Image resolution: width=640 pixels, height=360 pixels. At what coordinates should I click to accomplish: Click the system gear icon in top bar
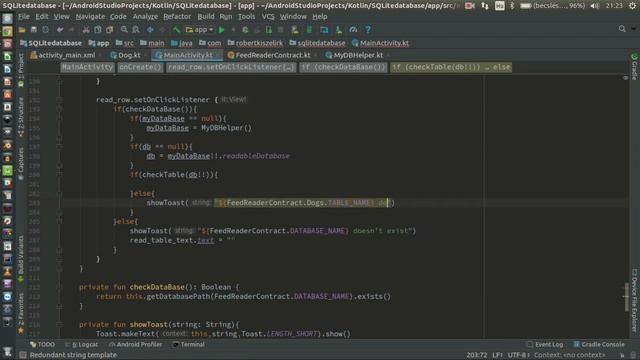[632, 6]
